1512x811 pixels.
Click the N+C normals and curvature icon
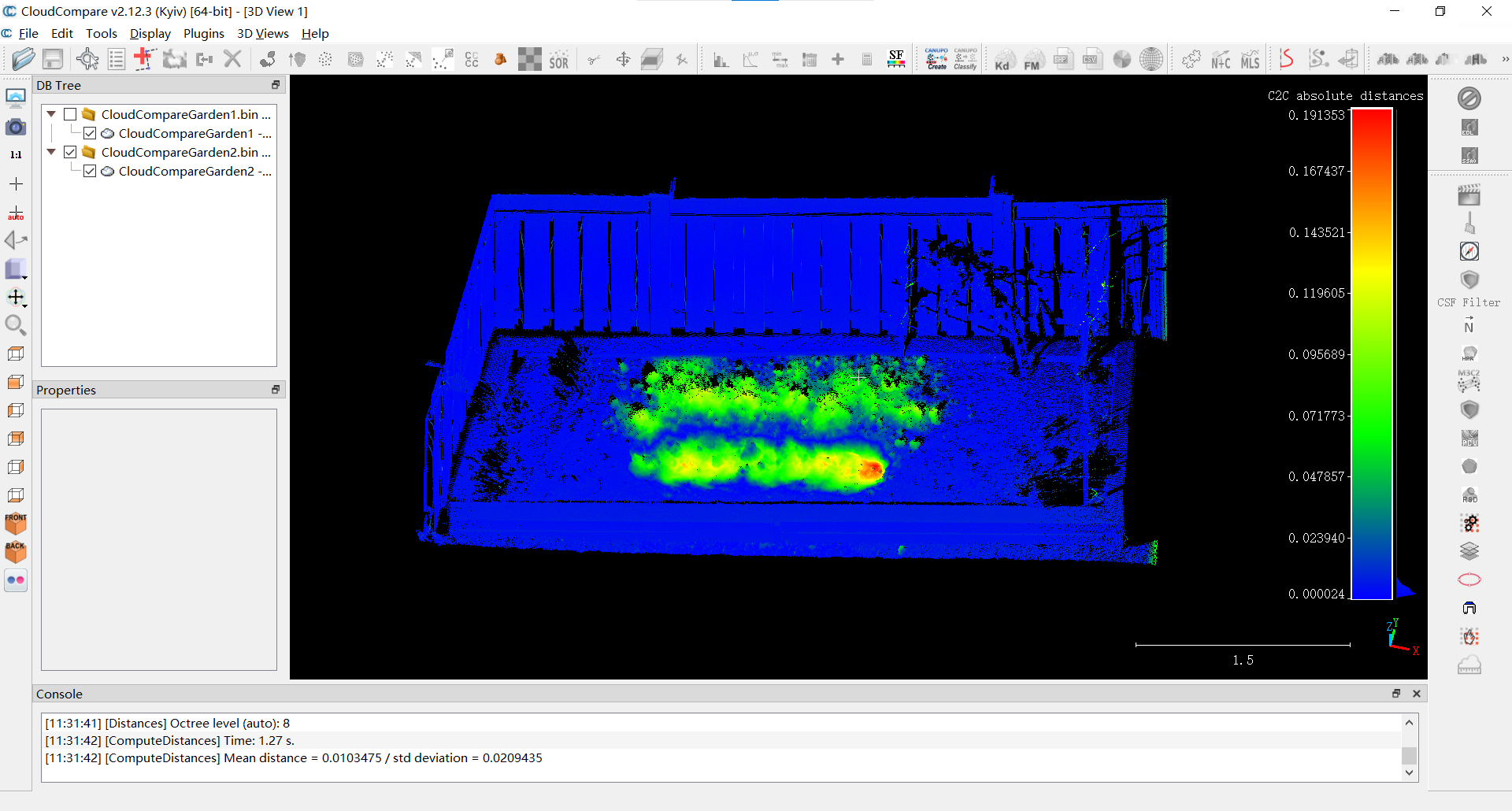point(1221,59)
